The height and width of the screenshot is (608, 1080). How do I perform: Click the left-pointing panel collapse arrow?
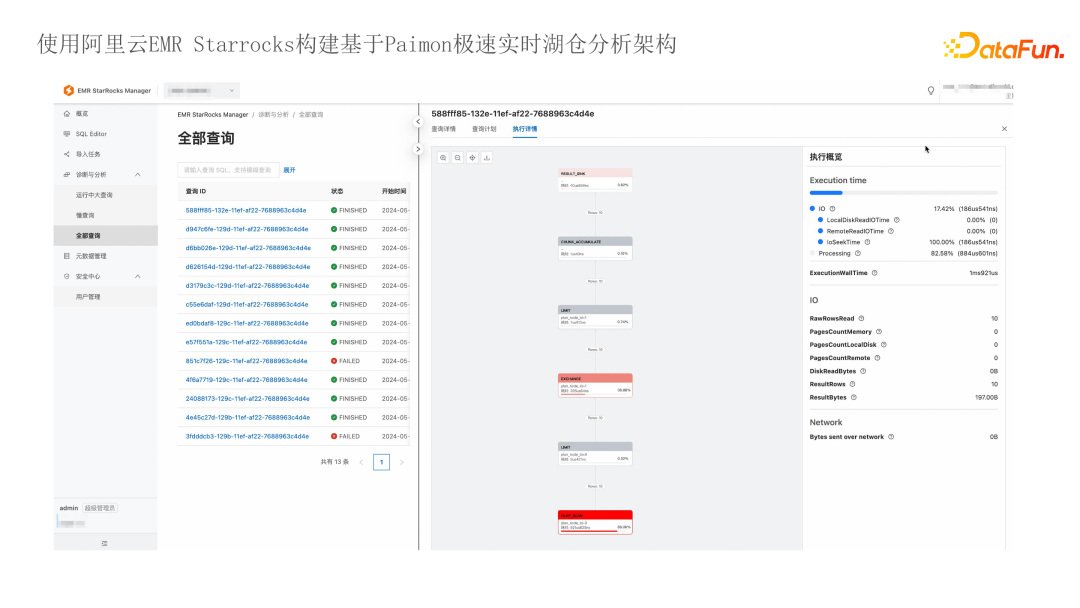click(418, 122)
